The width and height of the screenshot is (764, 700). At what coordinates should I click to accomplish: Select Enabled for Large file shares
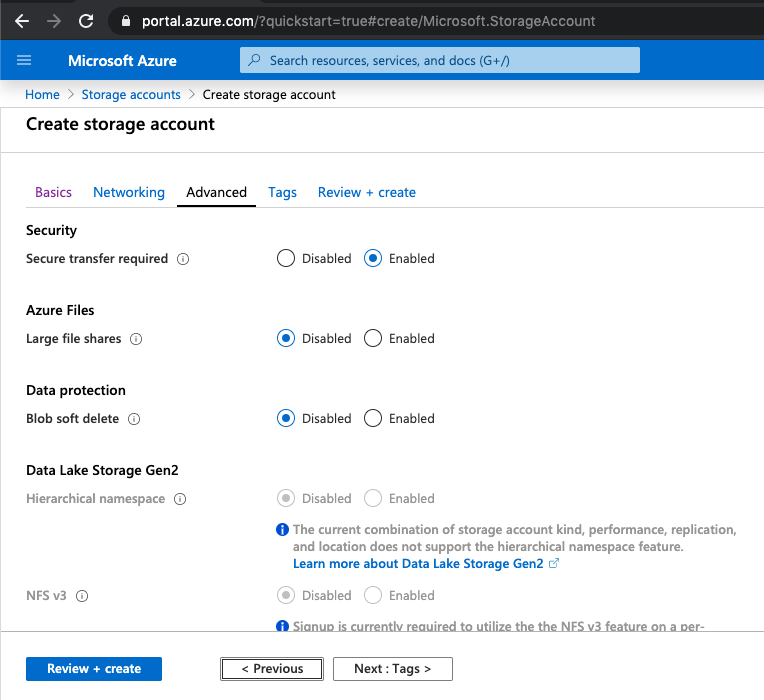(x=373, y=338)
